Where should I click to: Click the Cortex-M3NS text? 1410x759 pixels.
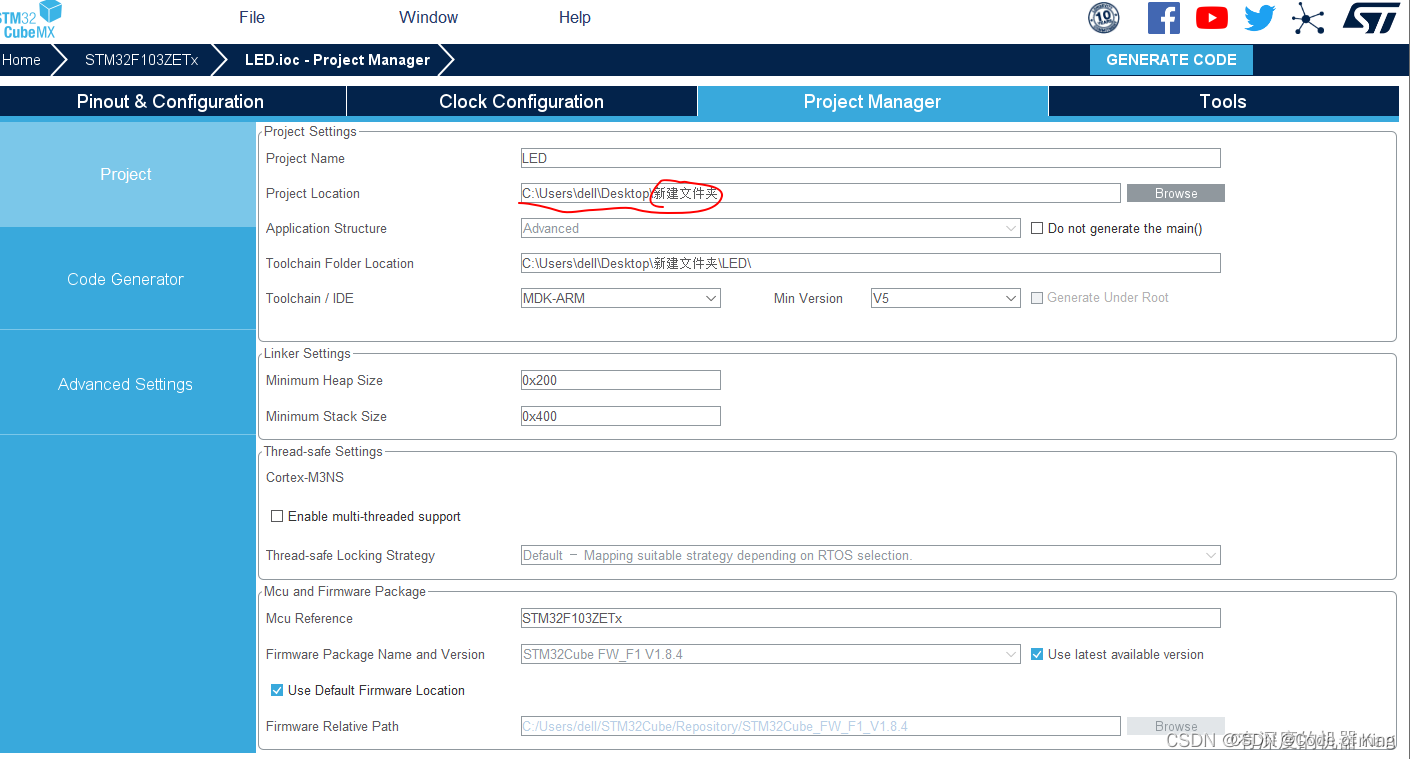[x=305, y=477]
